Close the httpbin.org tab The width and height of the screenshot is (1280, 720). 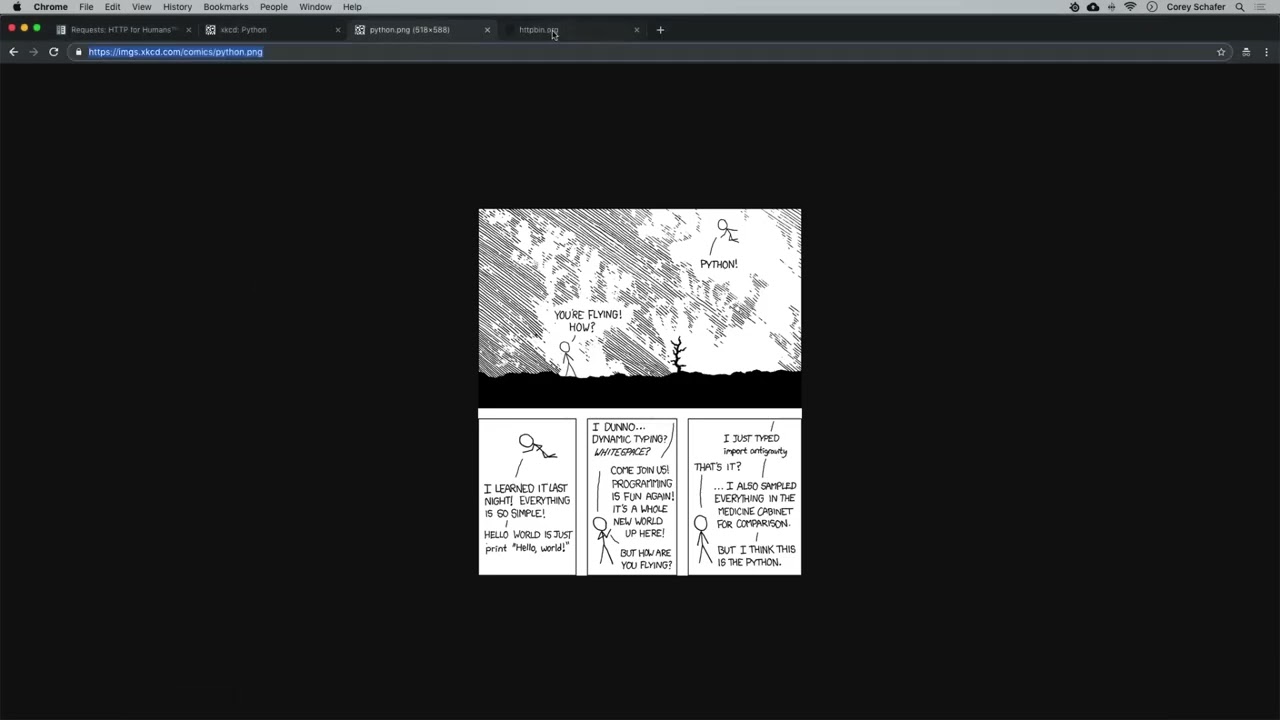[x=637, y=30]
